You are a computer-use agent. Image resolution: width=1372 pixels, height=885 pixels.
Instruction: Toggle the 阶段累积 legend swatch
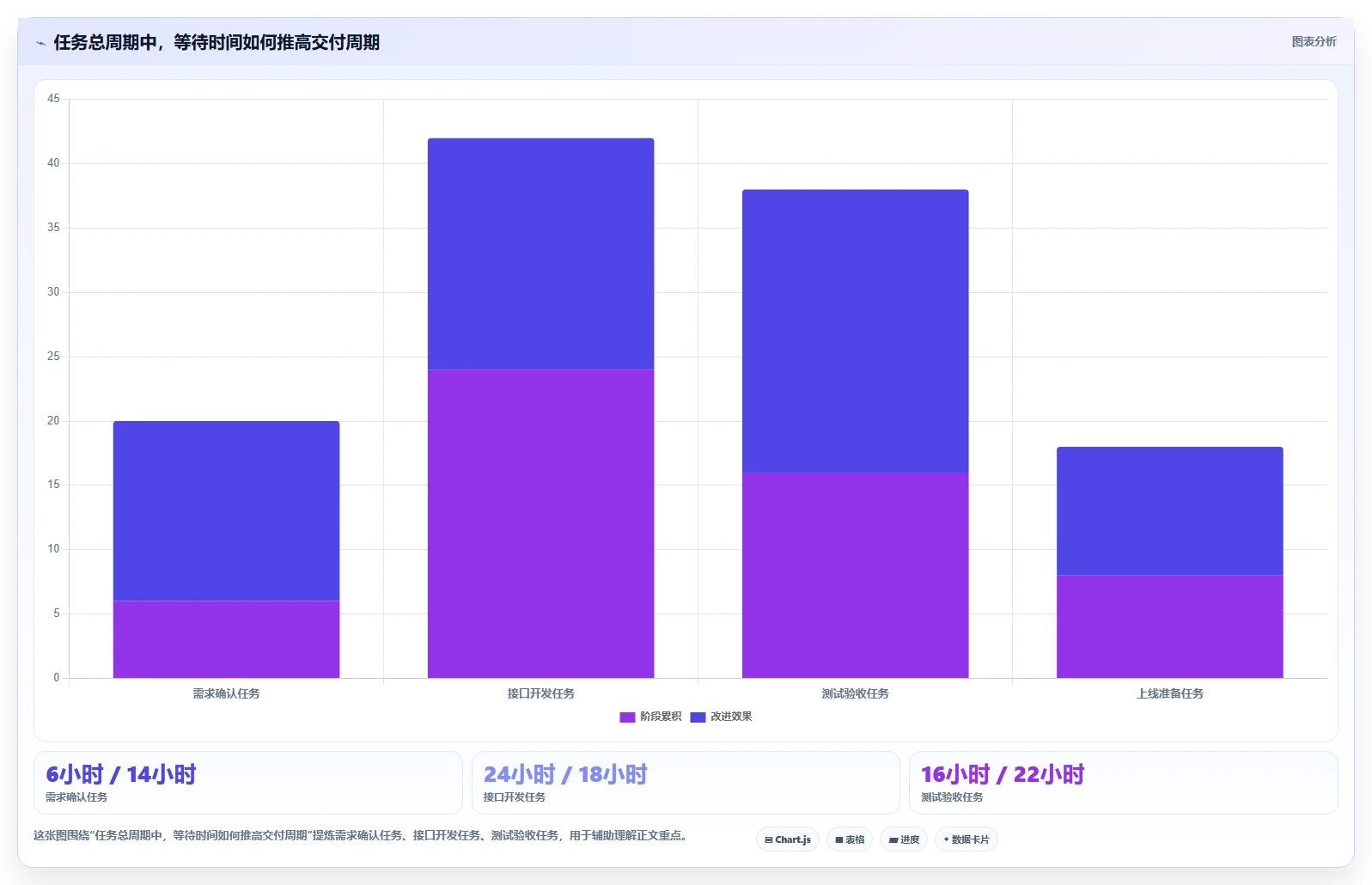click(627, 717)
